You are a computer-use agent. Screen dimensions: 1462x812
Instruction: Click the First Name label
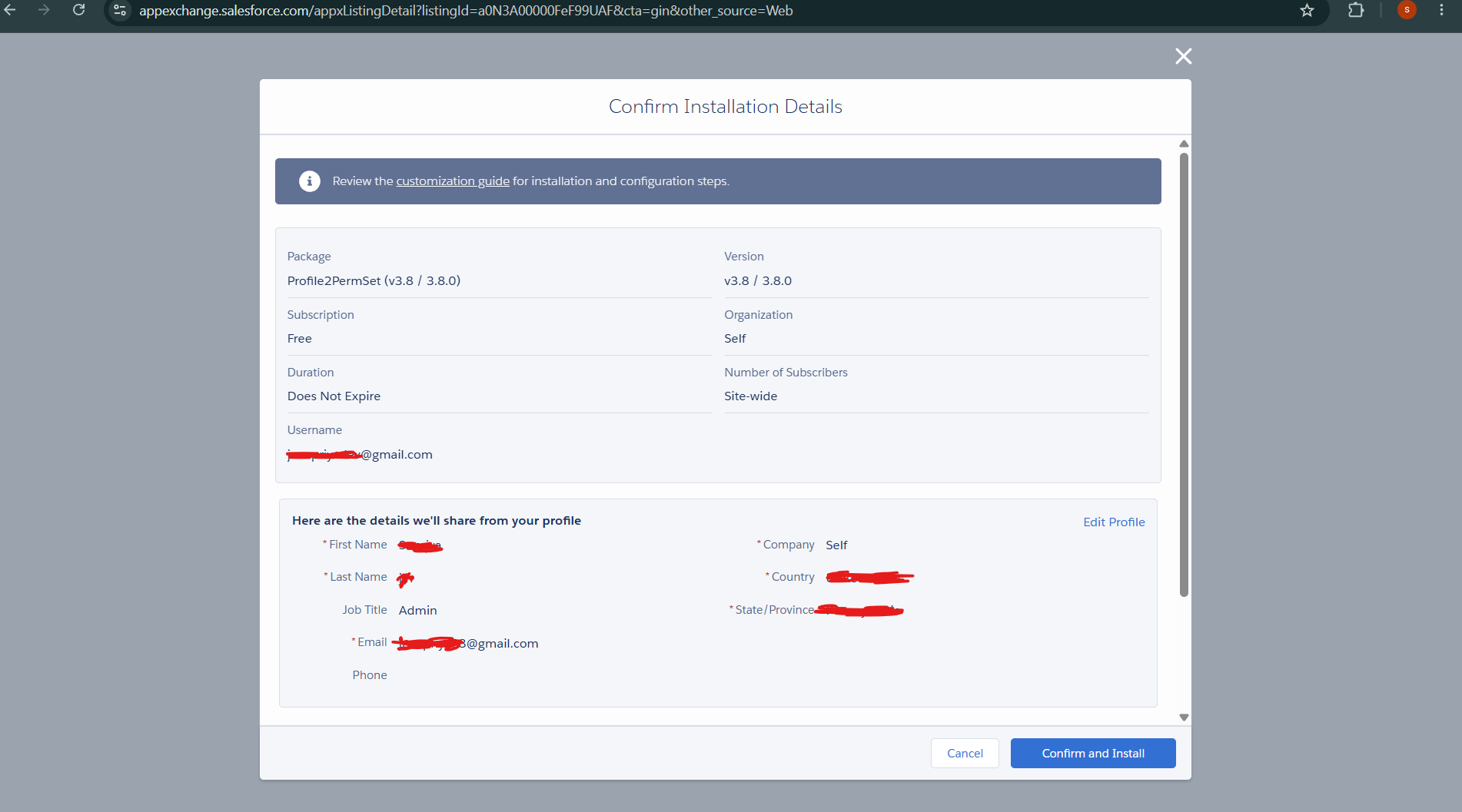click(x=358, y=545)
